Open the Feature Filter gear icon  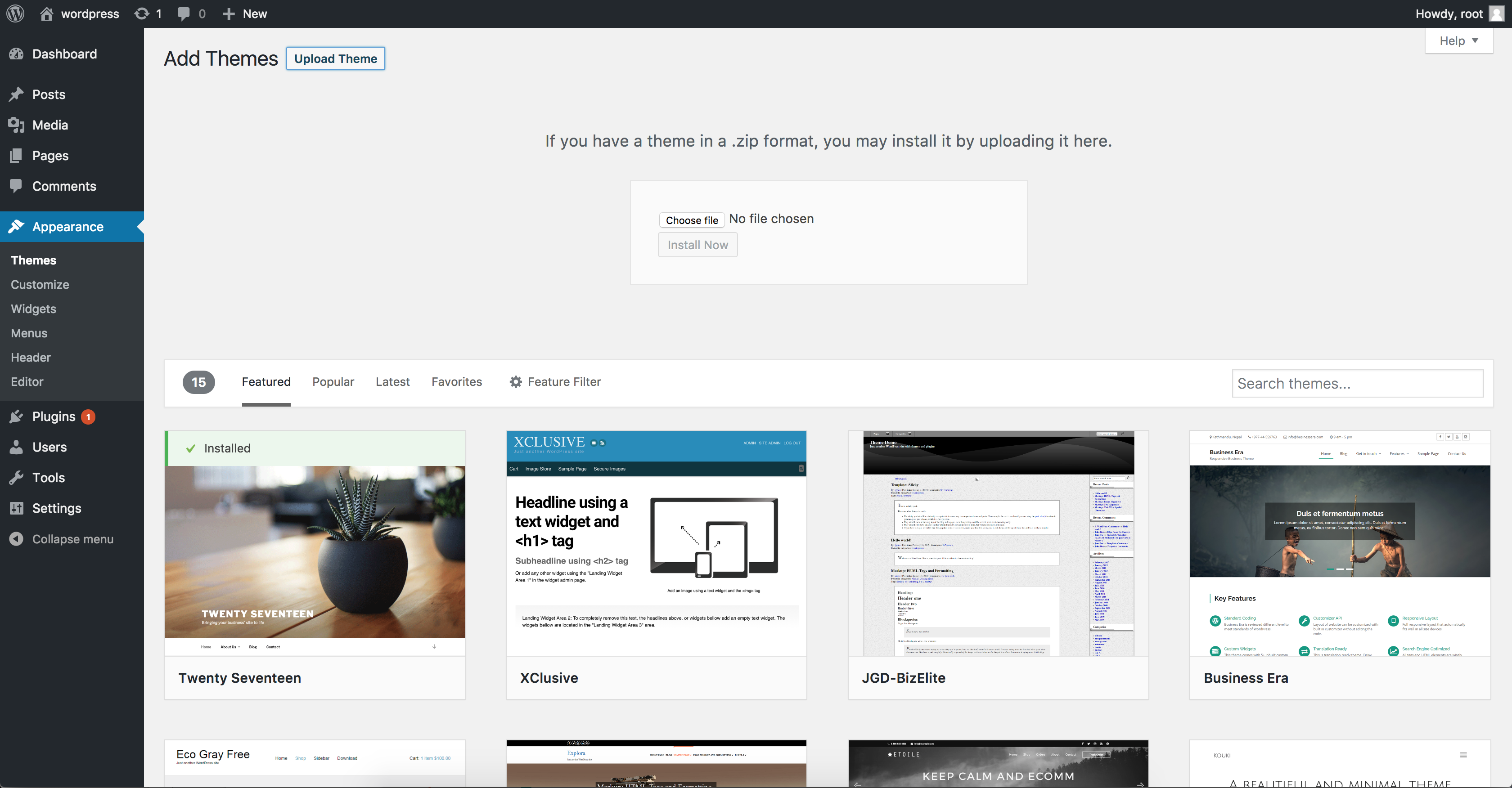pyautogui.click(x=515, y=381)
